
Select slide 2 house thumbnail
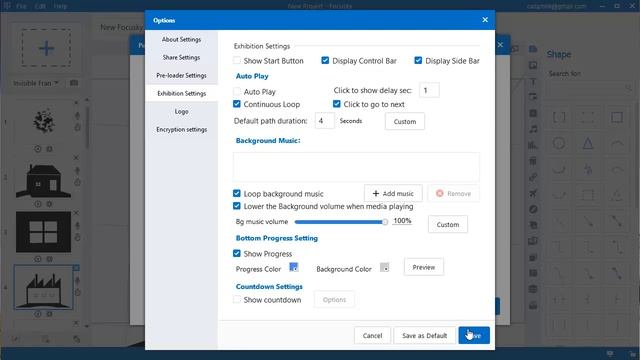(43, 181)
